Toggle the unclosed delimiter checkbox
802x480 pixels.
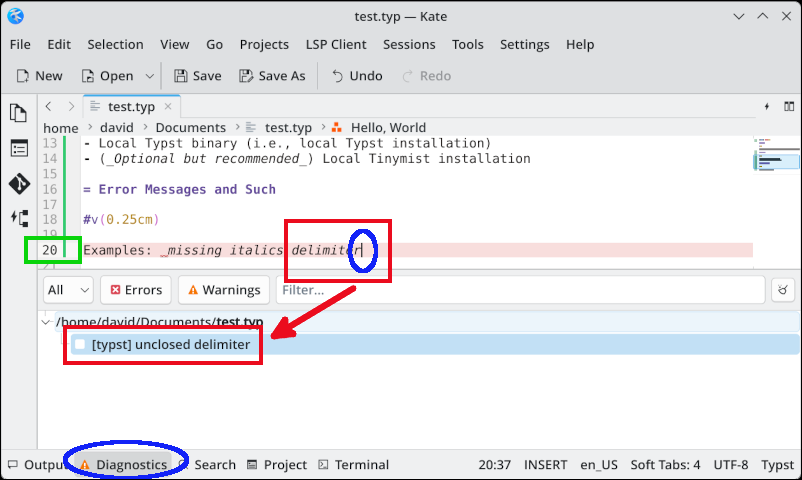80,344
